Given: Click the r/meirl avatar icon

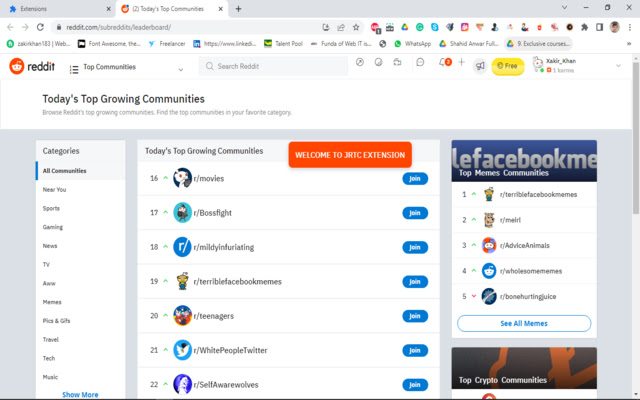Looking at the screenshot, I should click(x=489, y=220).
